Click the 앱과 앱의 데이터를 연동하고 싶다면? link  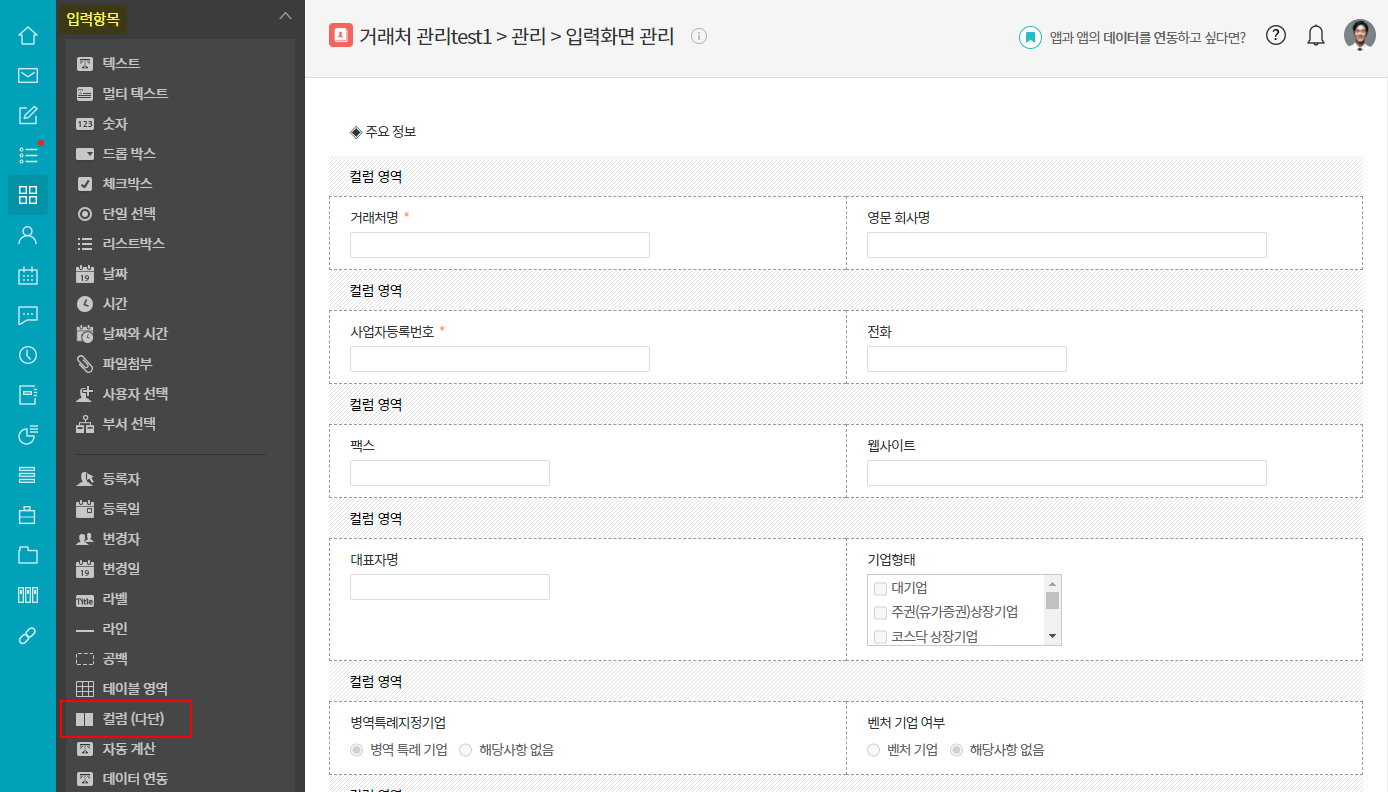[x=1147, y=38]
